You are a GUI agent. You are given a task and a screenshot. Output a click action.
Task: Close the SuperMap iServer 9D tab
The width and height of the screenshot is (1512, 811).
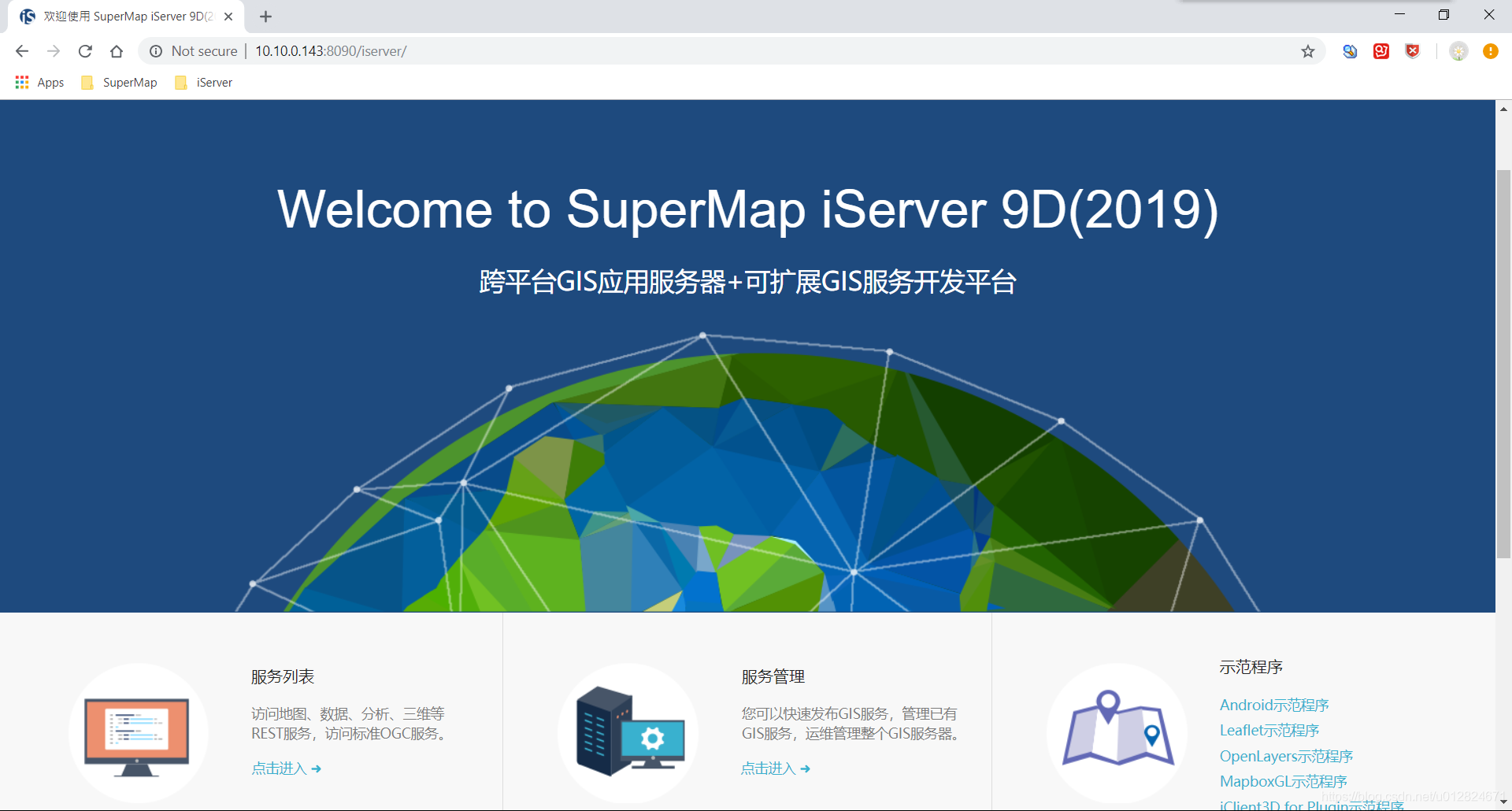pyautogui.click(x=228, y=17)
